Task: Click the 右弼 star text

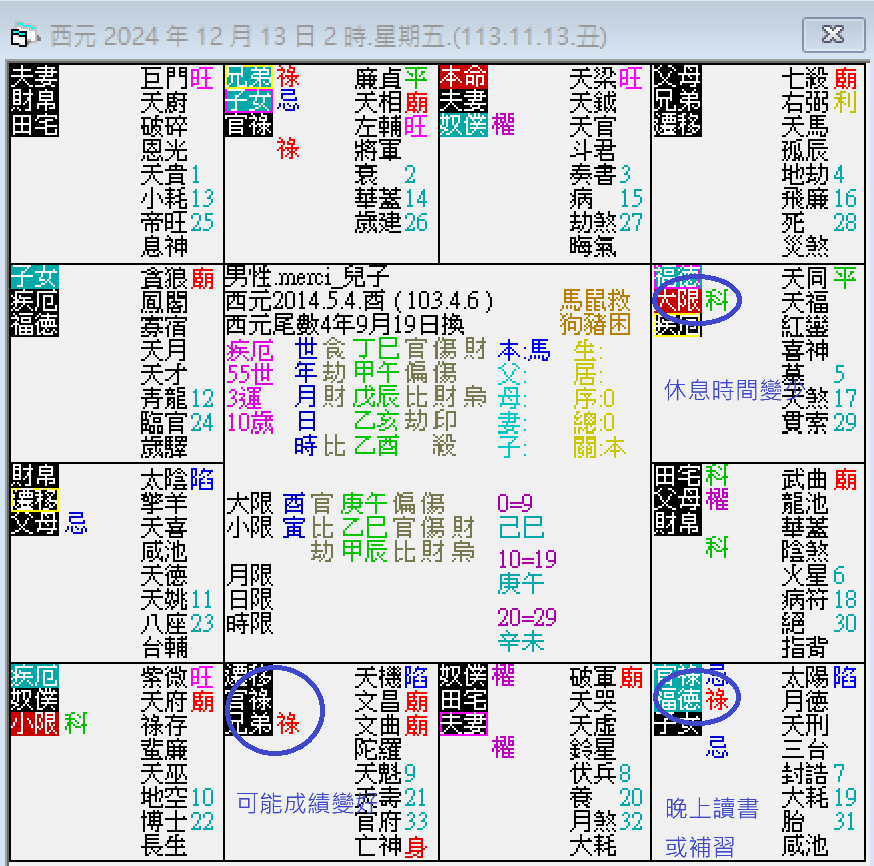Action: click(x=805, y=103)
